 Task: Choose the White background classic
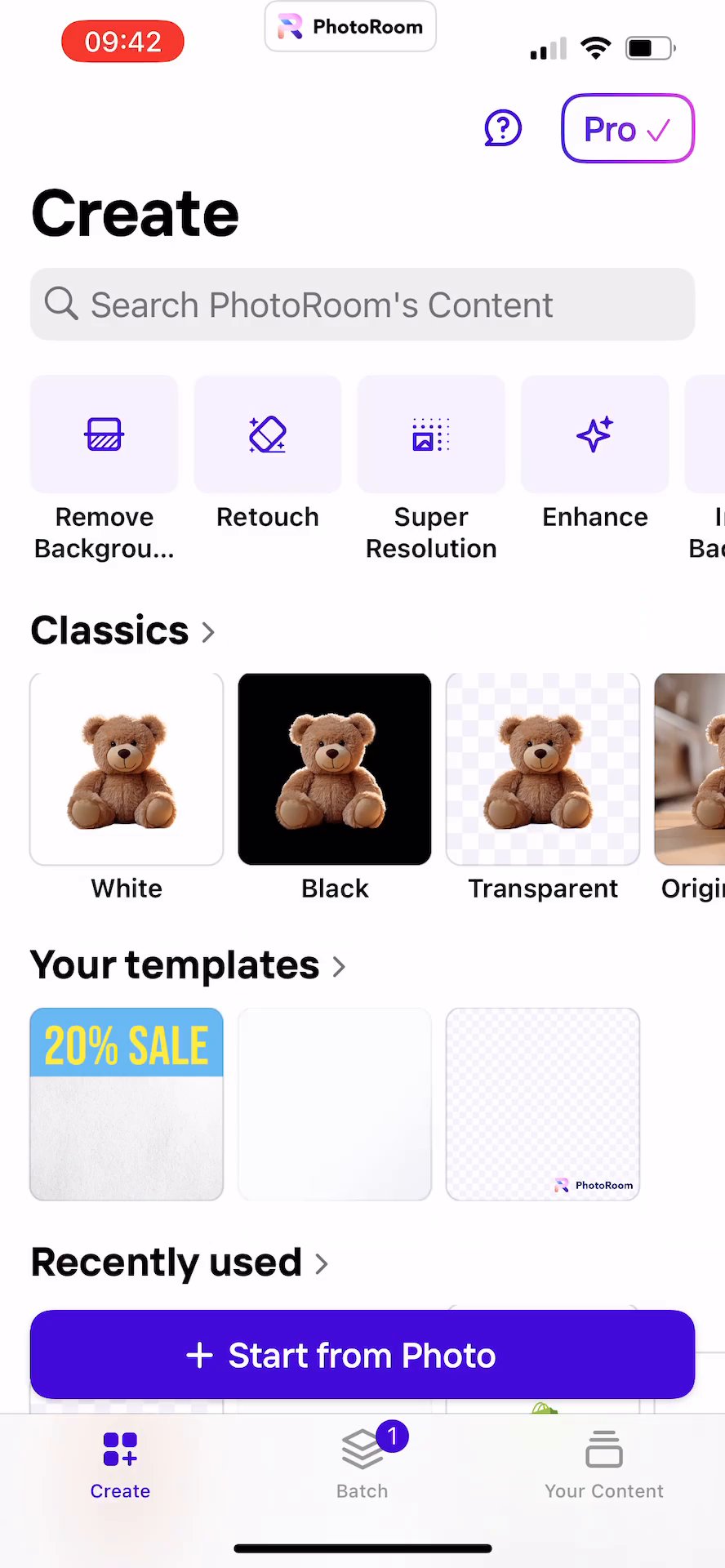coord(127,769)
